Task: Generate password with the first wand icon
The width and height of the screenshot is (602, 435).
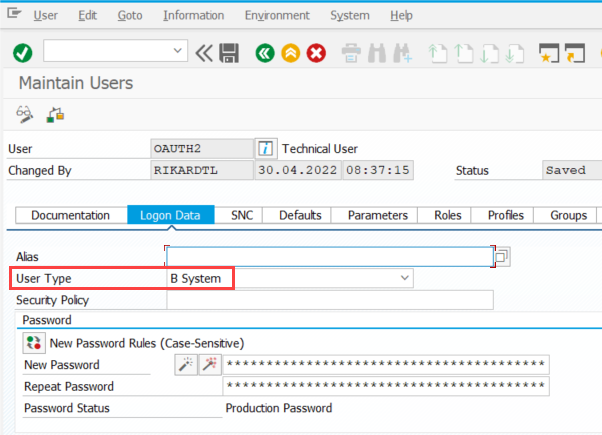Action: [x=186, y=364]
